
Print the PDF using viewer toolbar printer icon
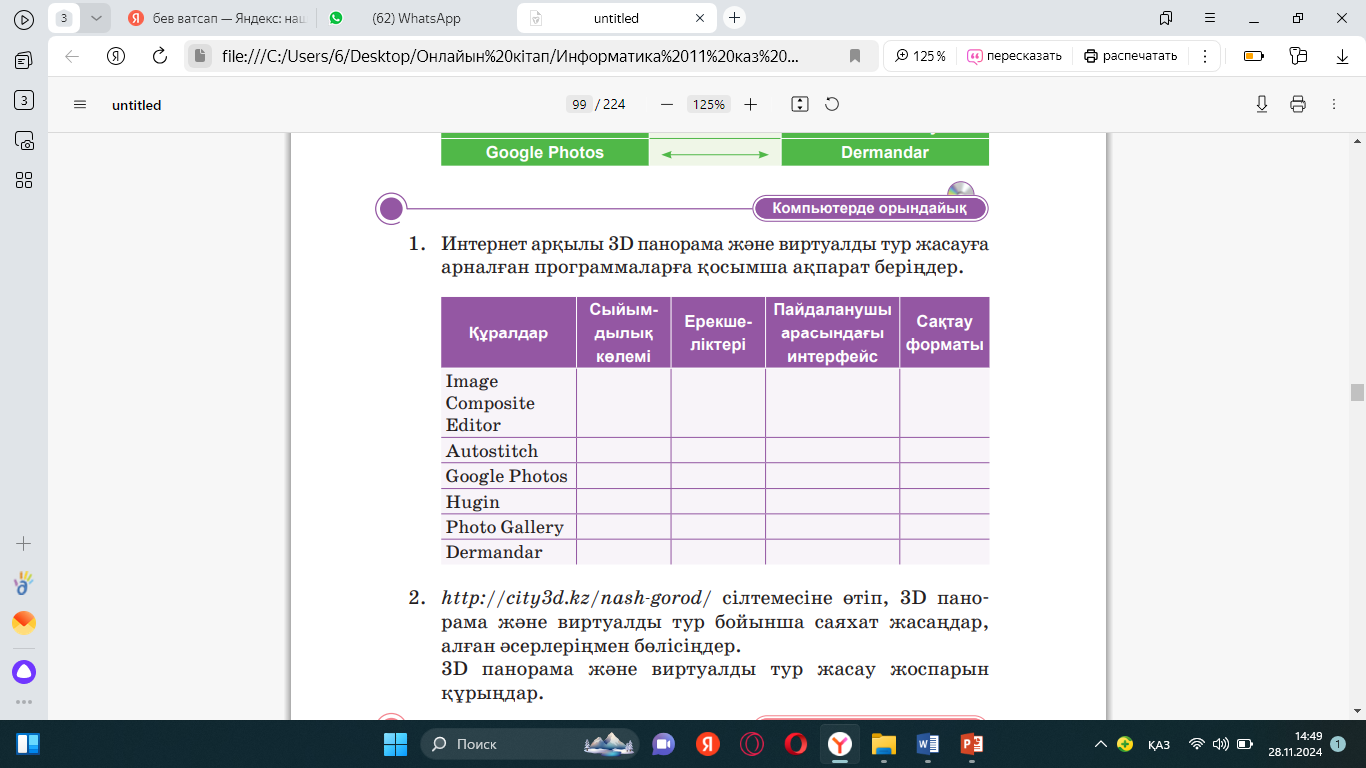[1298, 104]
